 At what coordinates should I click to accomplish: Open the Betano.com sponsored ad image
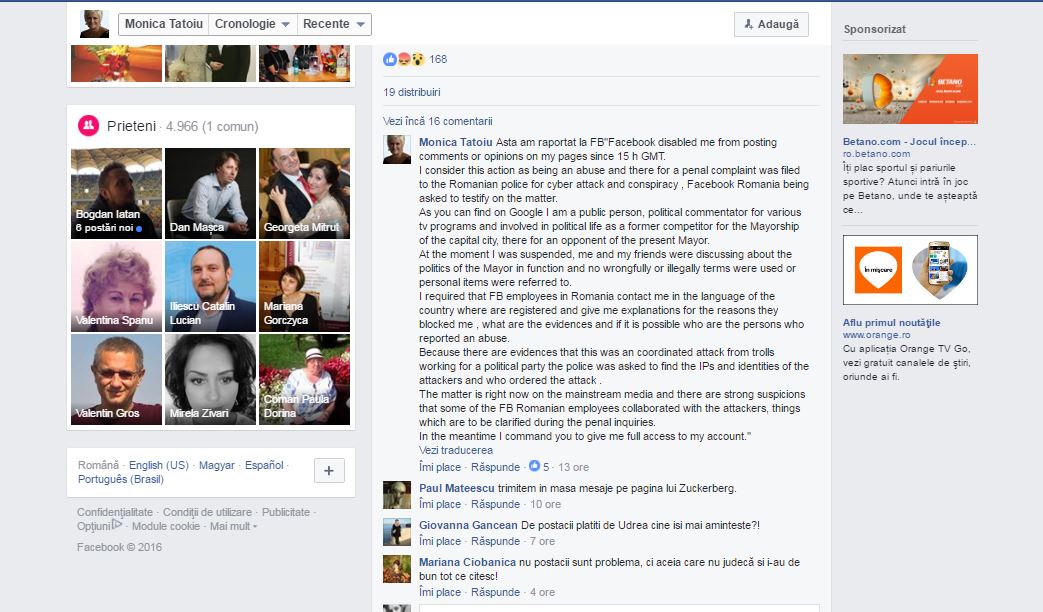(910, 89)
